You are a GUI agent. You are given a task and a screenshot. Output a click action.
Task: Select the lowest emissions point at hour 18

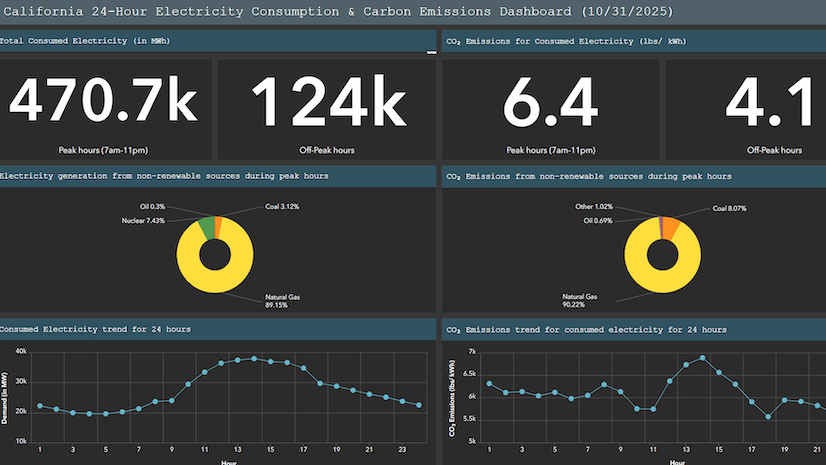tap(769, 417)
